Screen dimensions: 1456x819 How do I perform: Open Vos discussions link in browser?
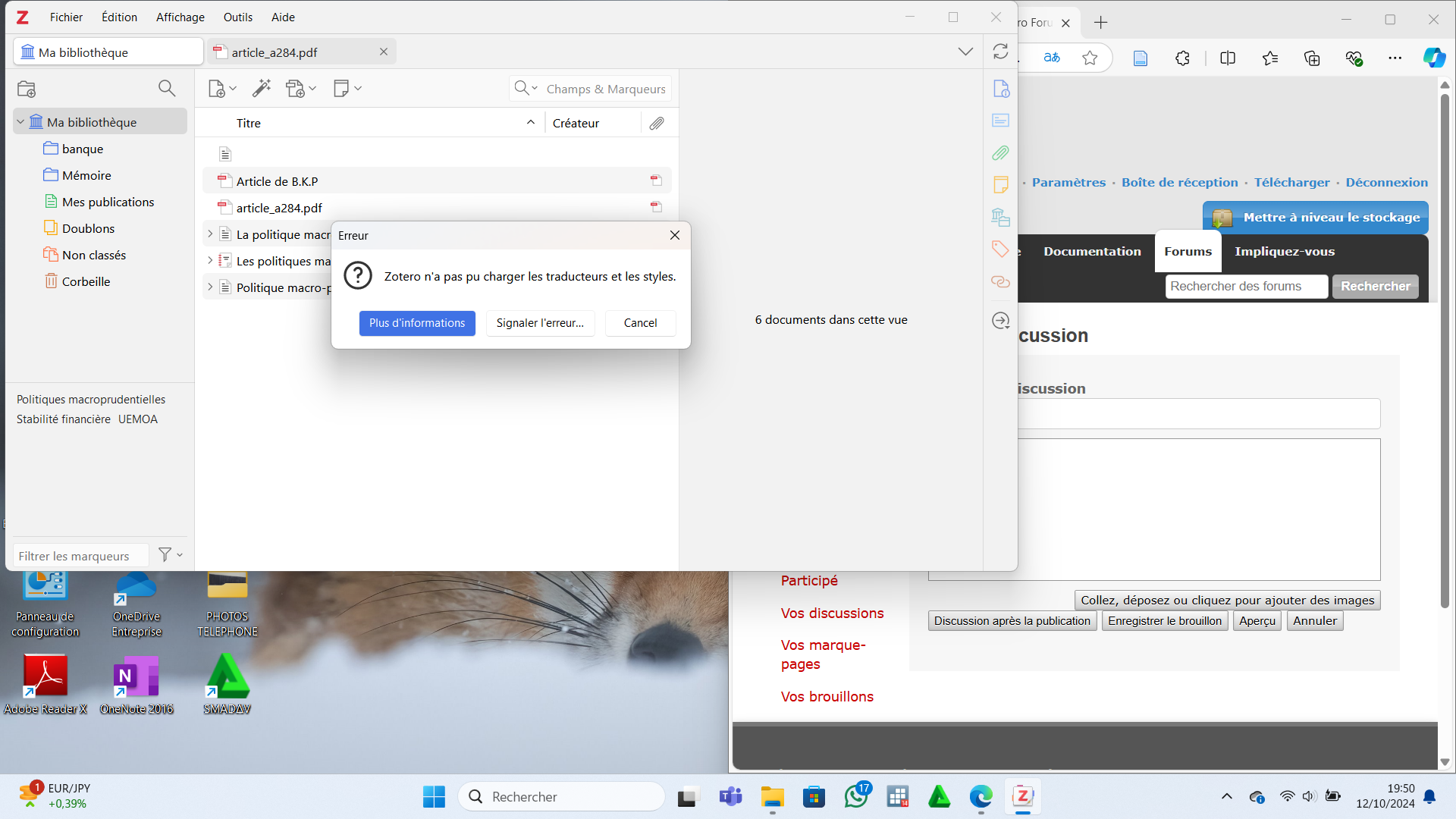pos(832,613)
